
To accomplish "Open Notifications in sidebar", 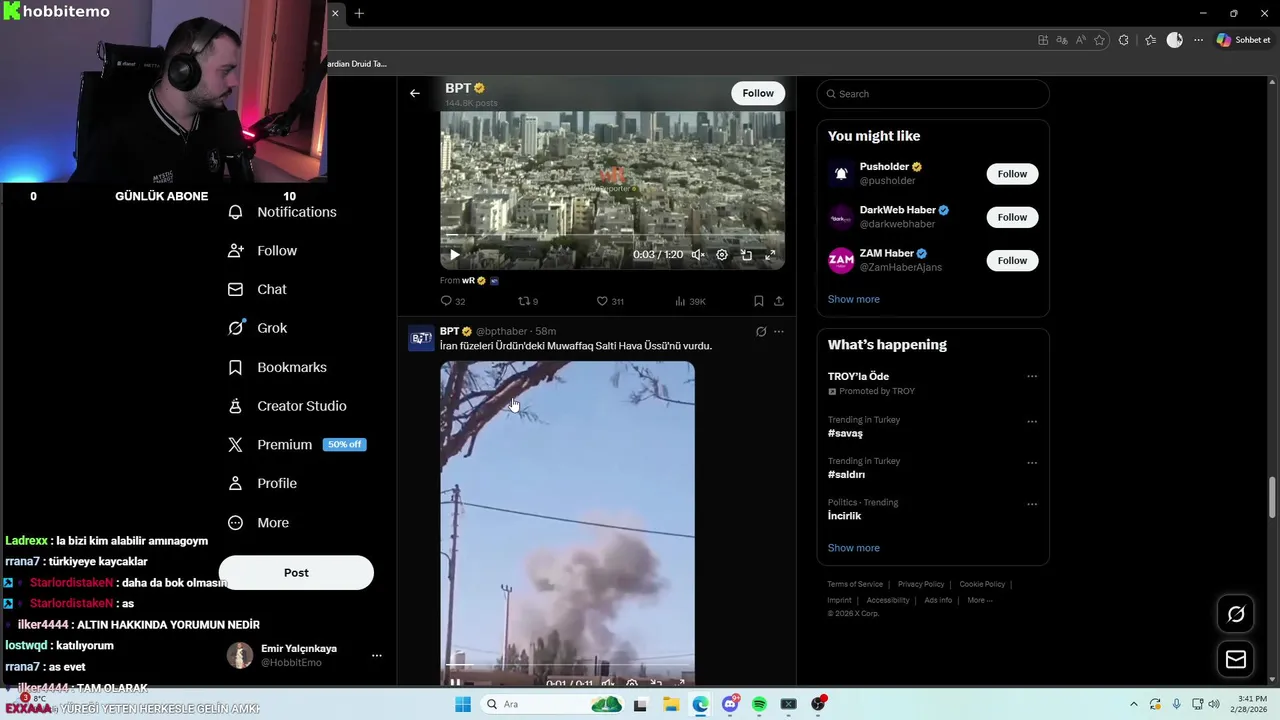I will [282, 212].
